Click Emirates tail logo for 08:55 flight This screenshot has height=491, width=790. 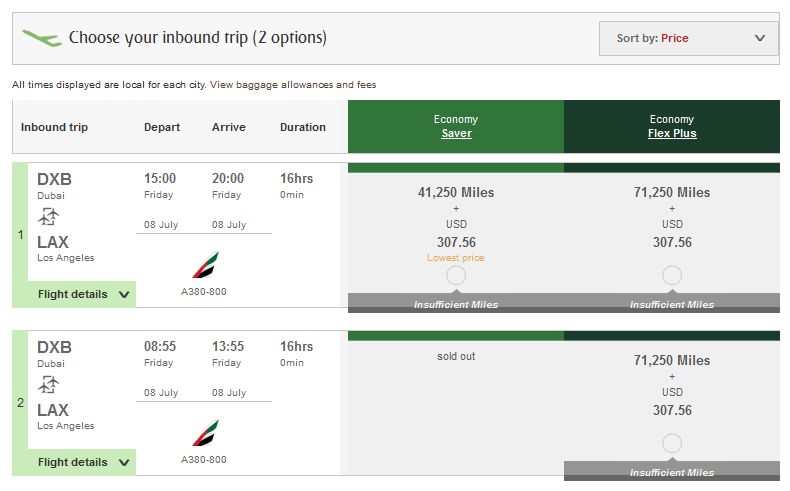tap(206, 433)
